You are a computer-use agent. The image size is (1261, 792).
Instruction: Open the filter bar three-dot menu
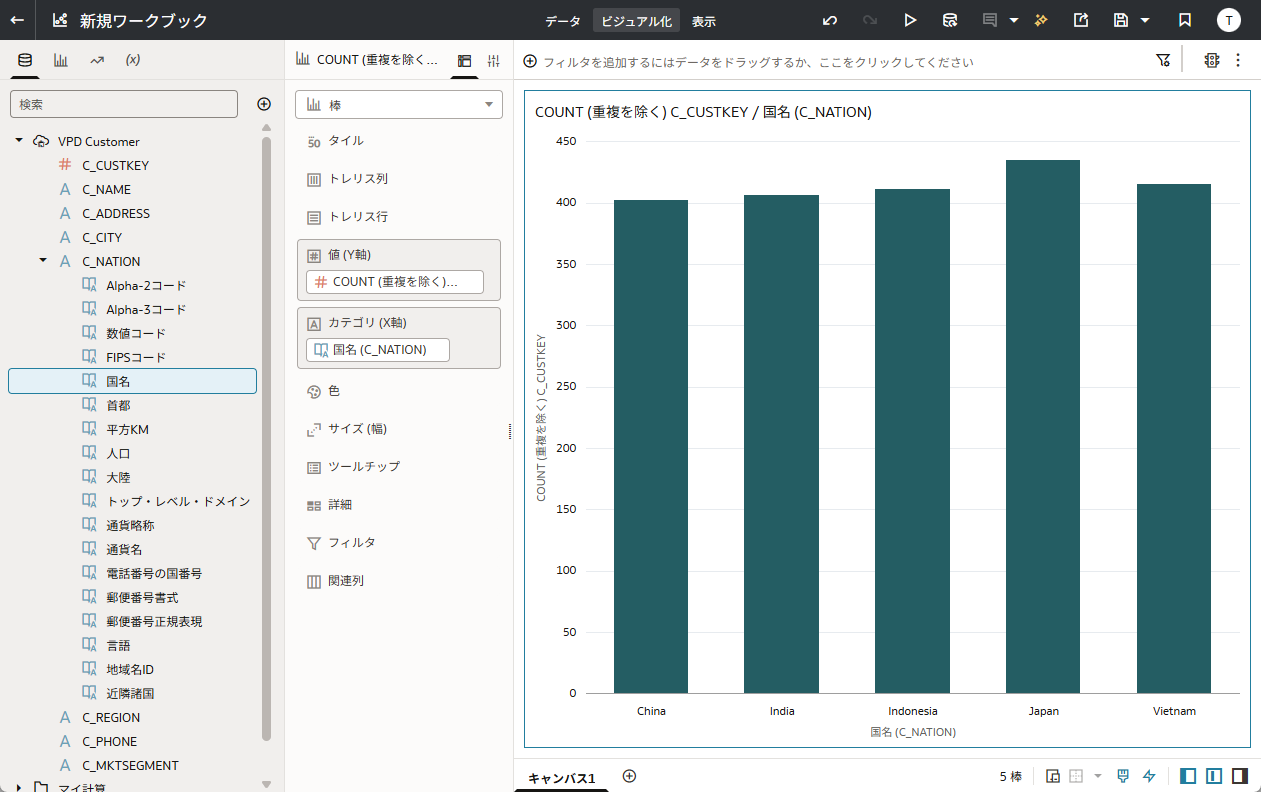tap(1238, 60)
